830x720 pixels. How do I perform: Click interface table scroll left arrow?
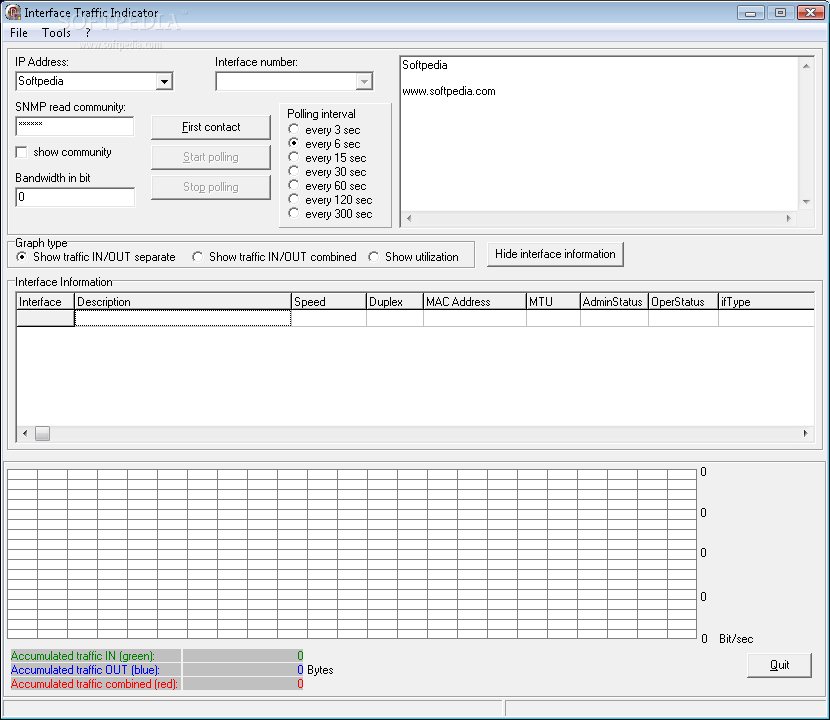25,434
